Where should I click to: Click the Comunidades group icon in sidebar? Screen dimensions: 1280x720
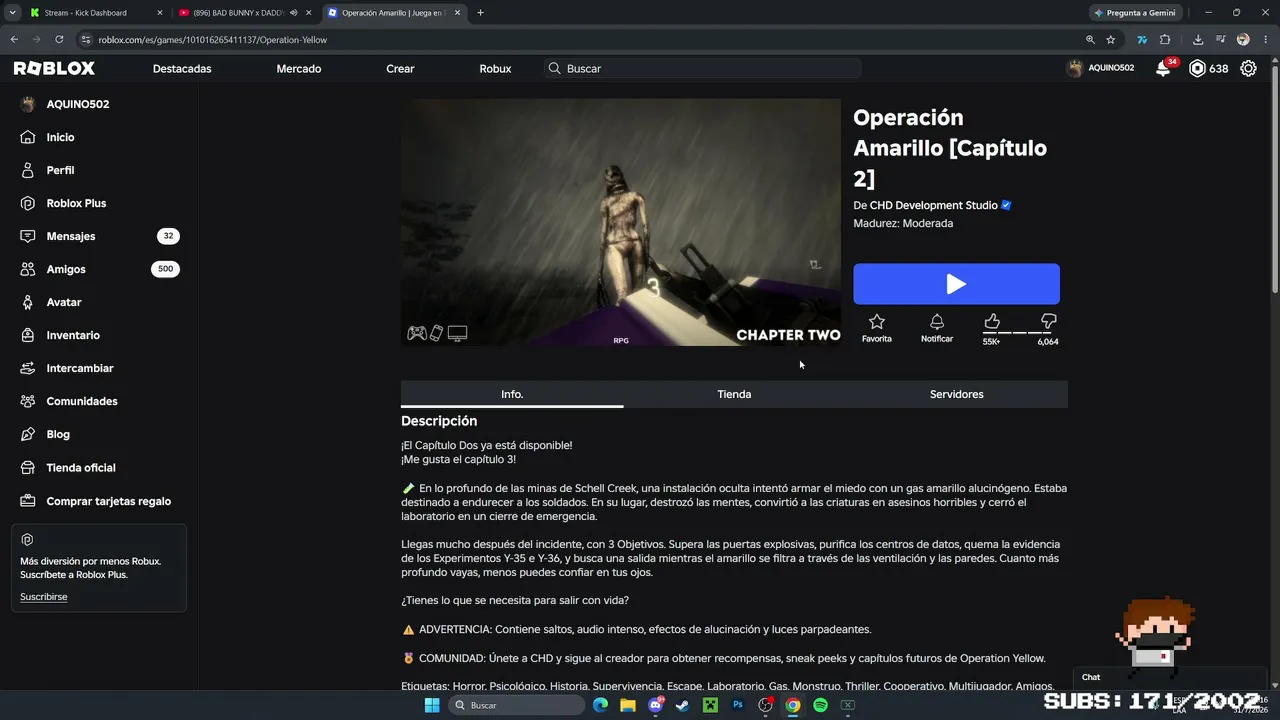28,401
